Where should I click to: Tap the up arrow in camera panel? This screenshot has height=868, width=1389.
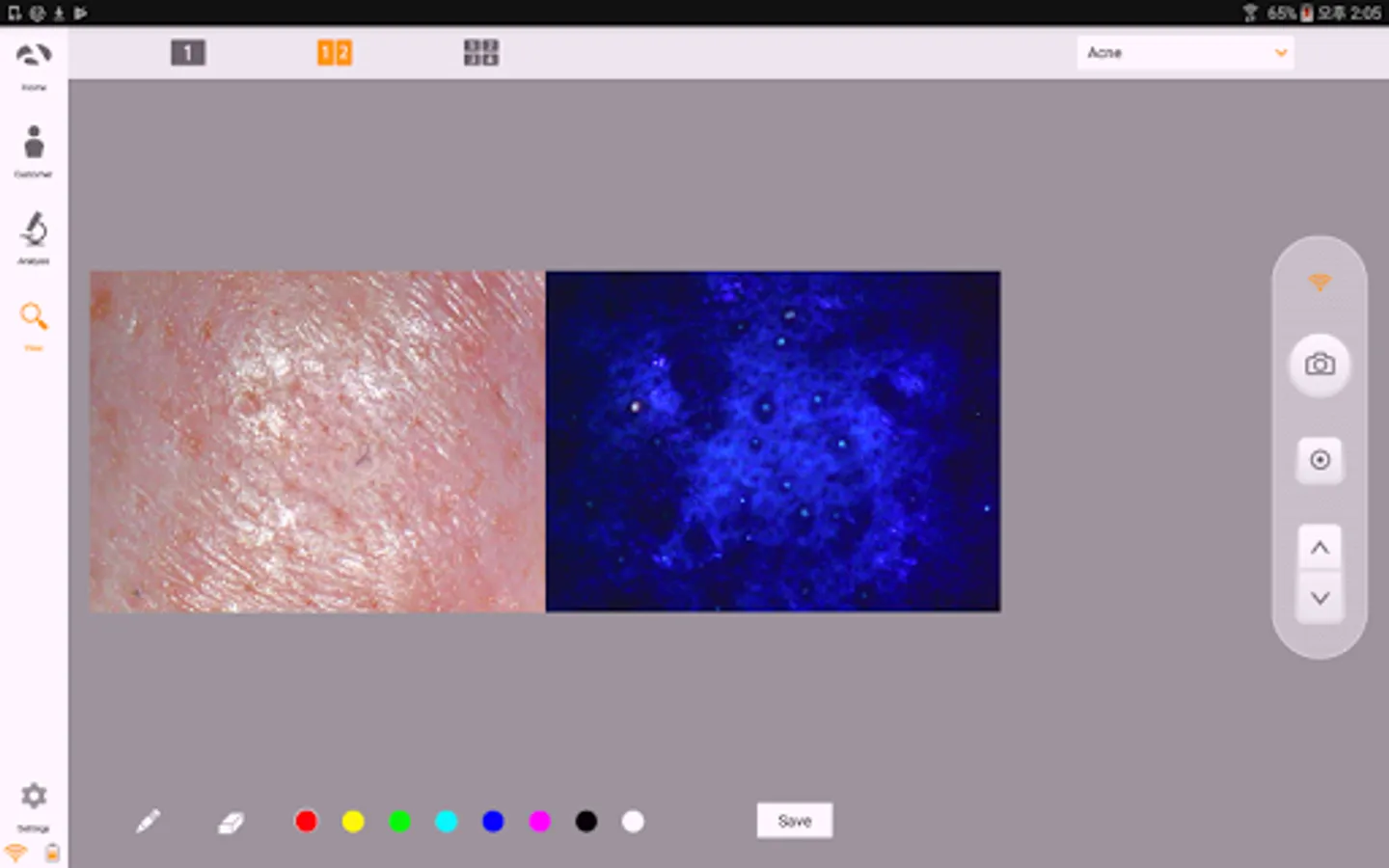point(1320,549)
